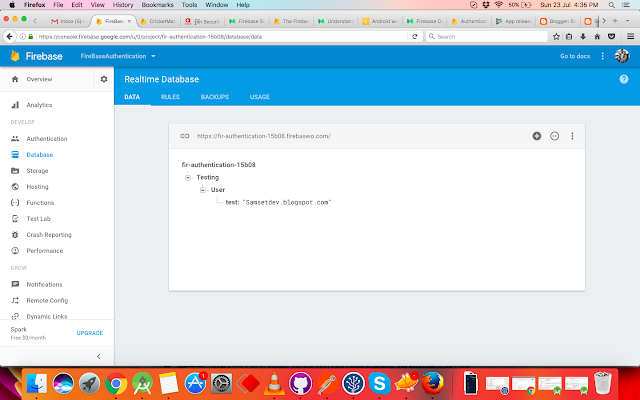Switch to the CricketMa browser tab
Screen dimensions: 640x400
coord(158,21)
